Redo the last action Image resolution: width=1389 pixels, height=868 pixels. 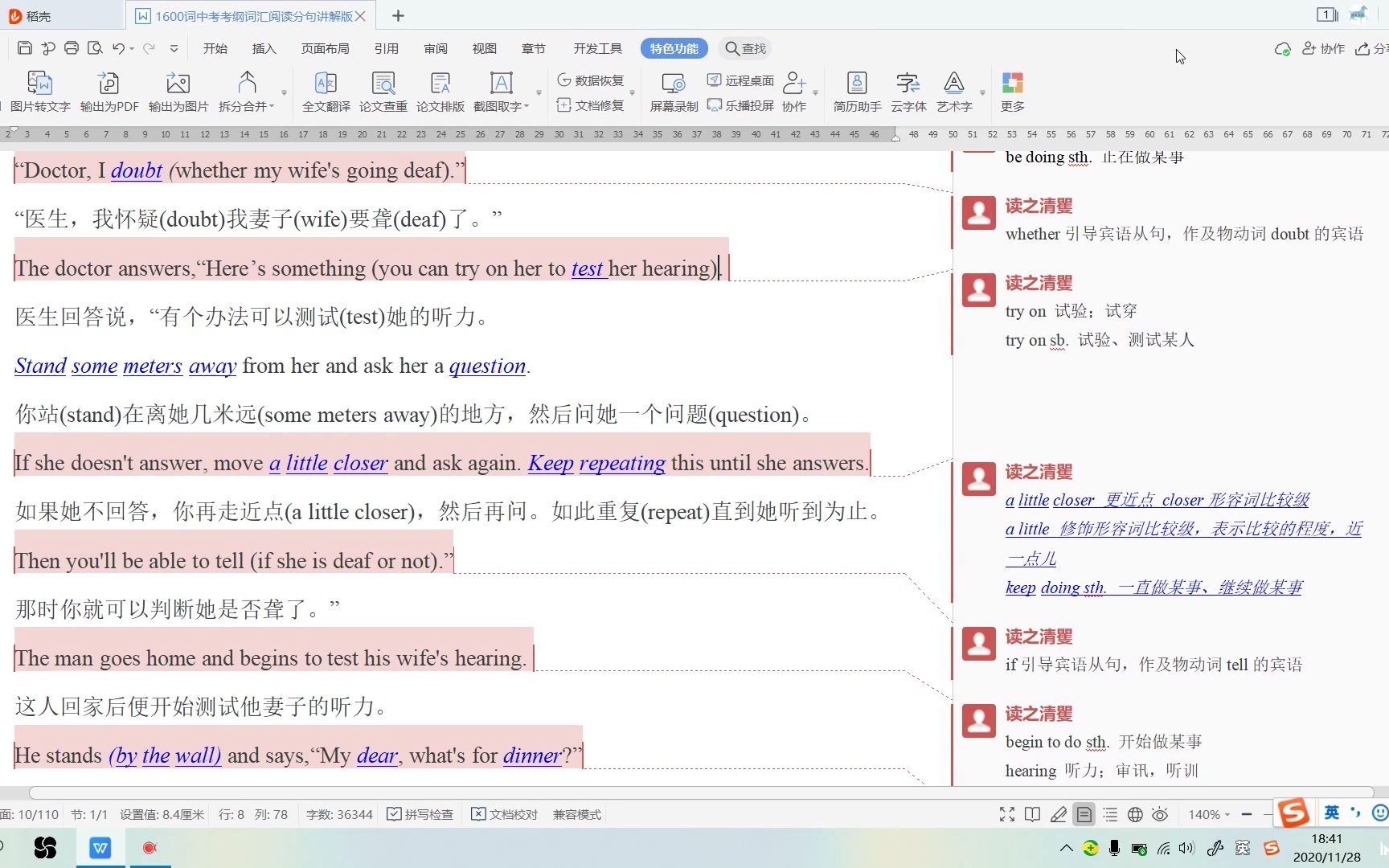(149, 48)
